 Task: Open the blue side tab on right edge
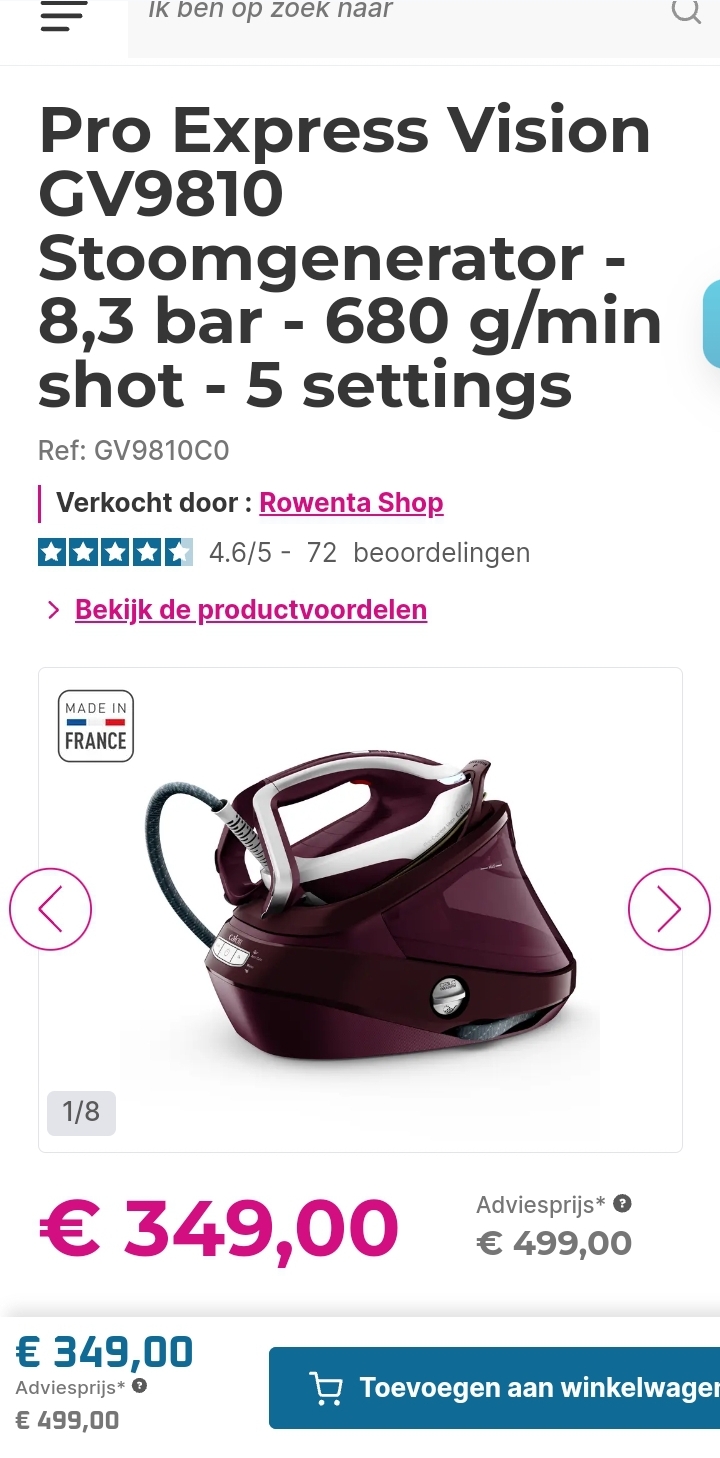(x=712, y=324)
